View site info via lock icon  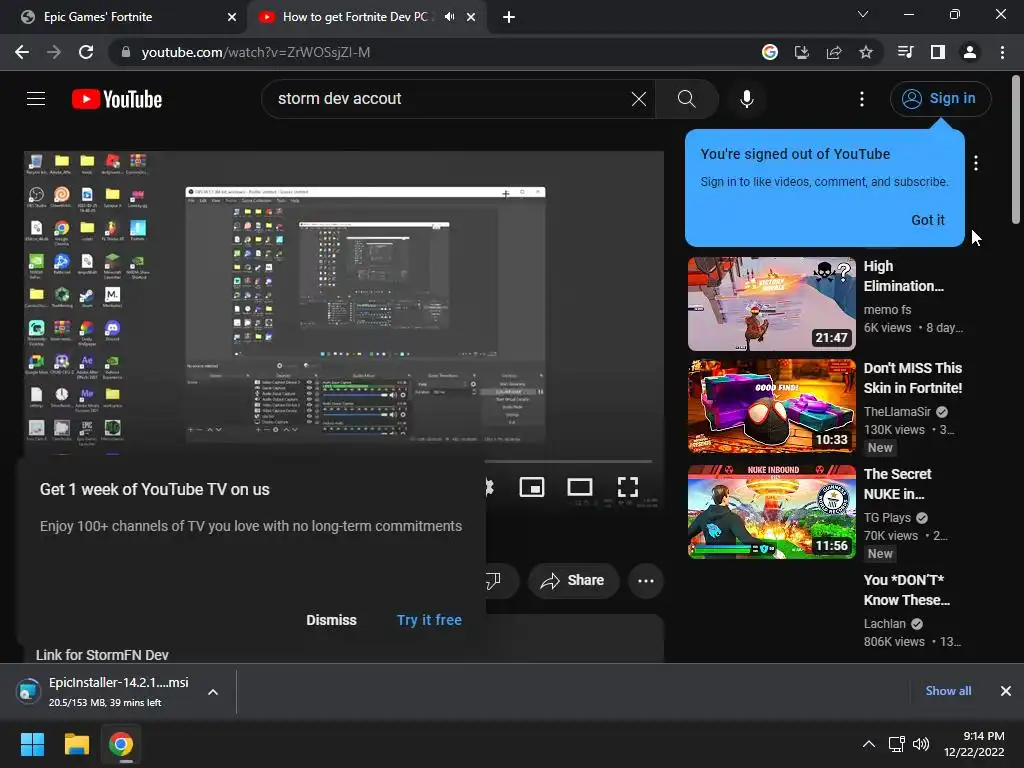pos(126,52)
